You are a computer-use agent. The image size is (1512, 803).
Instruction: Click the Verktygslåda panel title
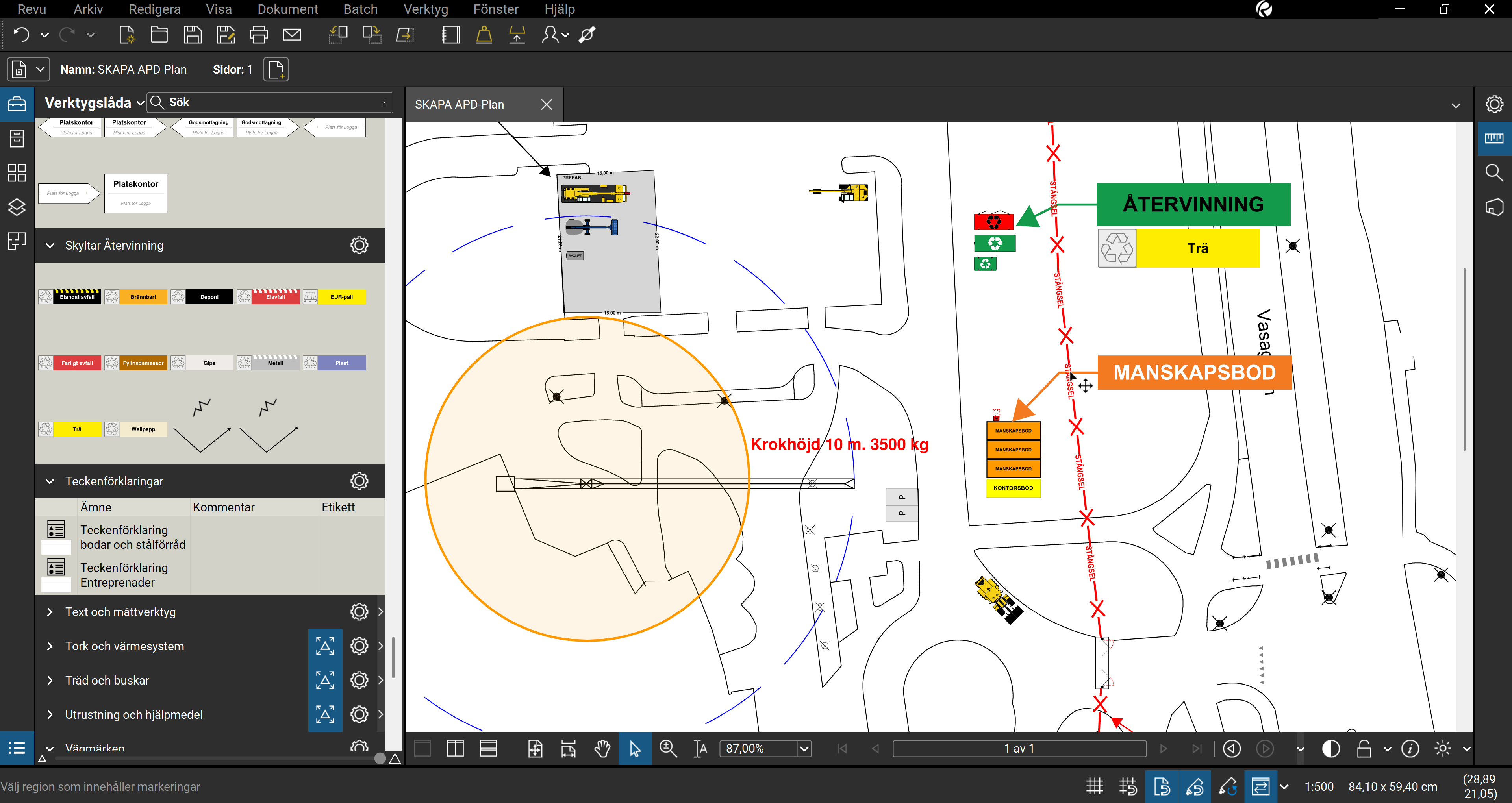[88, 103]
